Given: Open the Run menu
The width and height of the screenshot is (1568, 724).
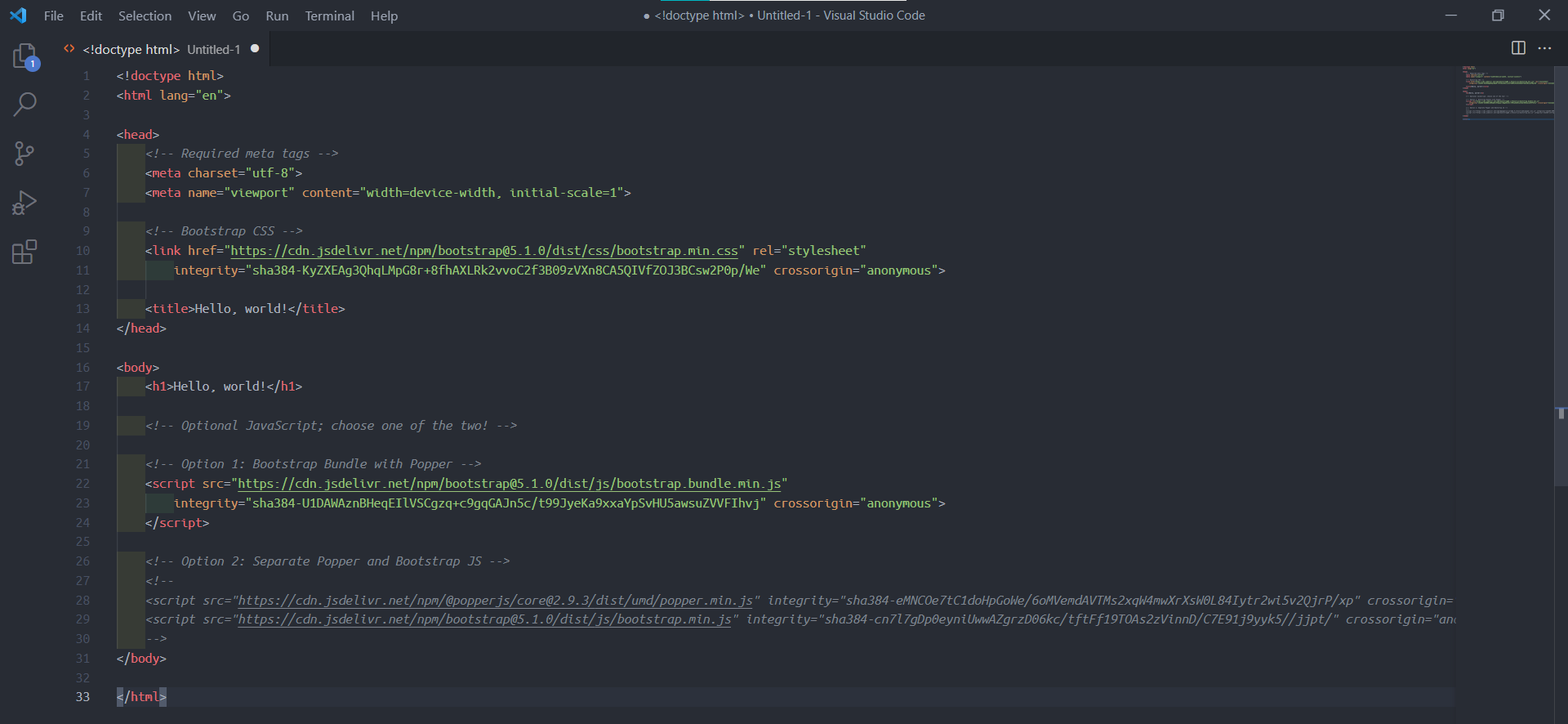Looking at the screenshot, I should 277,16.
